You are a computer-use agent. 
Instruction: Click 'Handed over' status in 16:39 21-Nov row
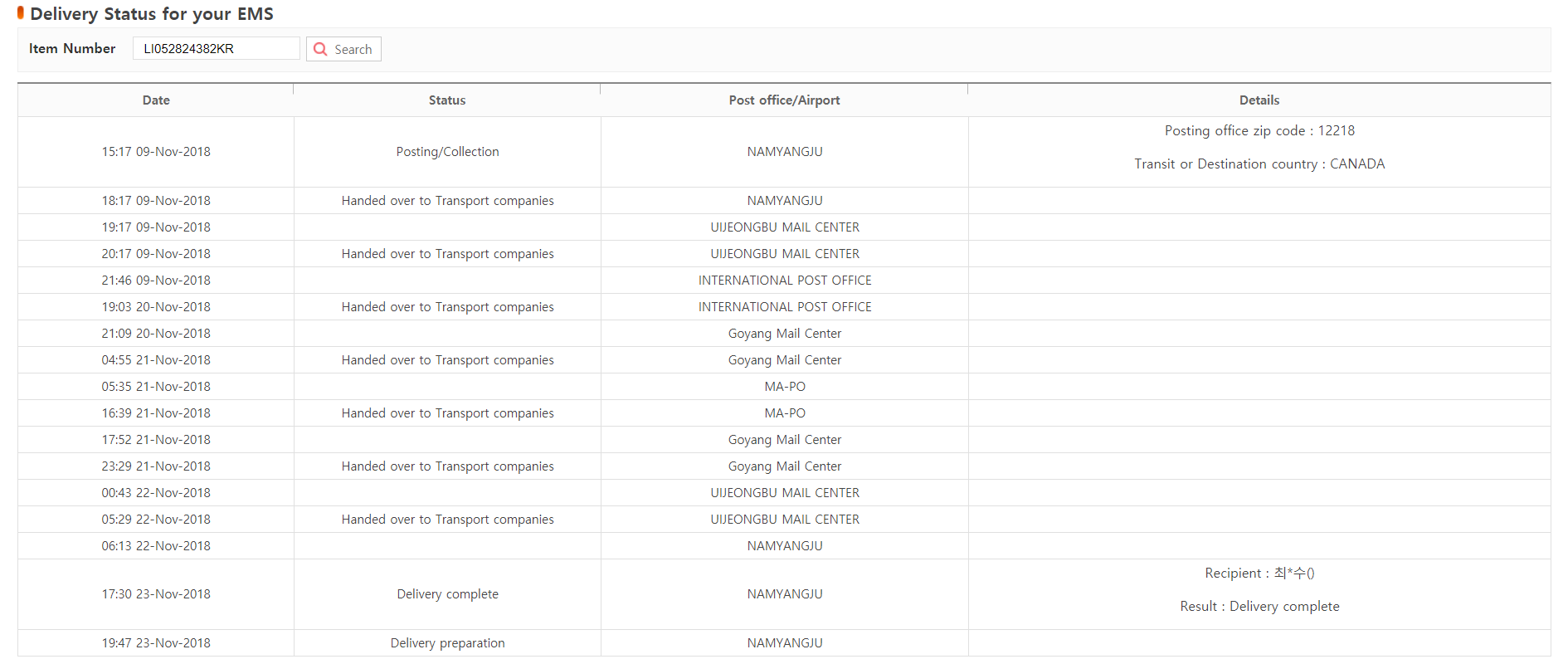click(x=447, y=413)
